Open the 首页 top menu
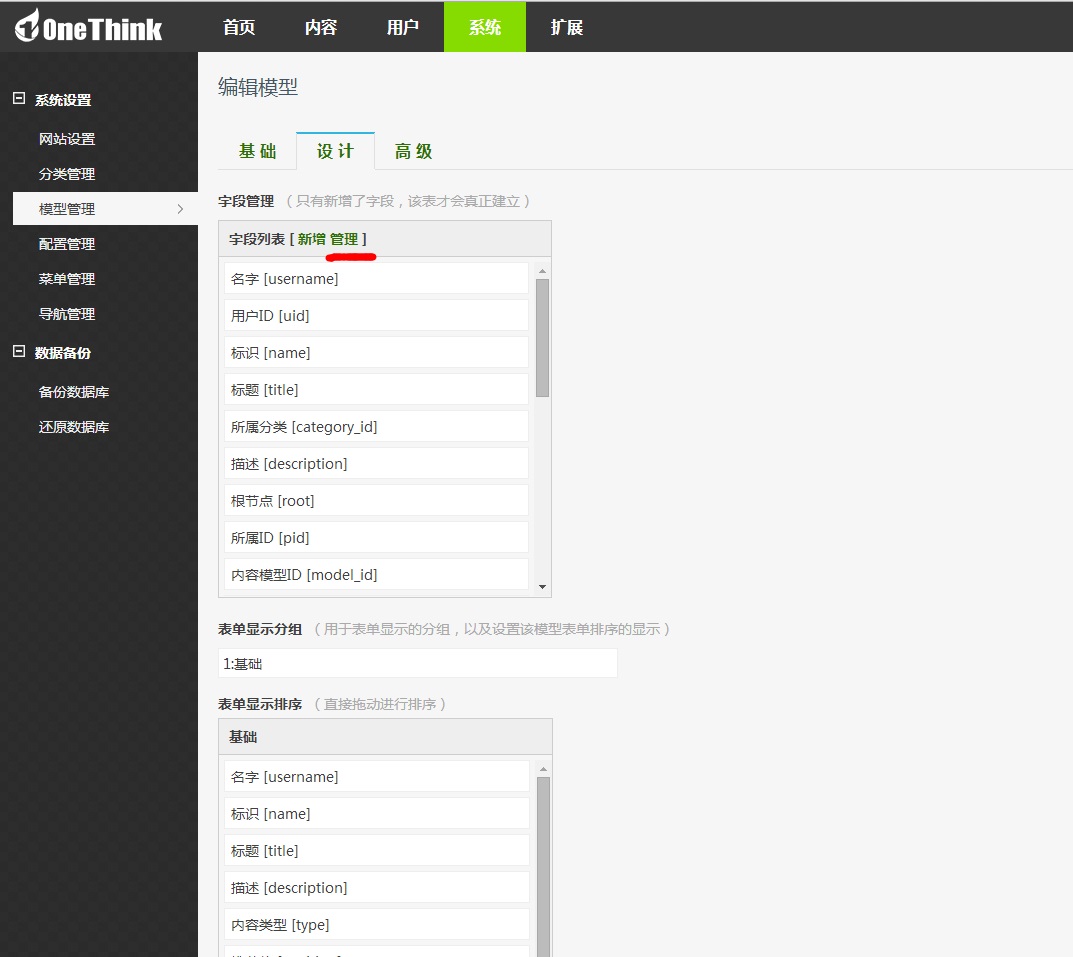1073x957 pixels. tap(239, 27)
